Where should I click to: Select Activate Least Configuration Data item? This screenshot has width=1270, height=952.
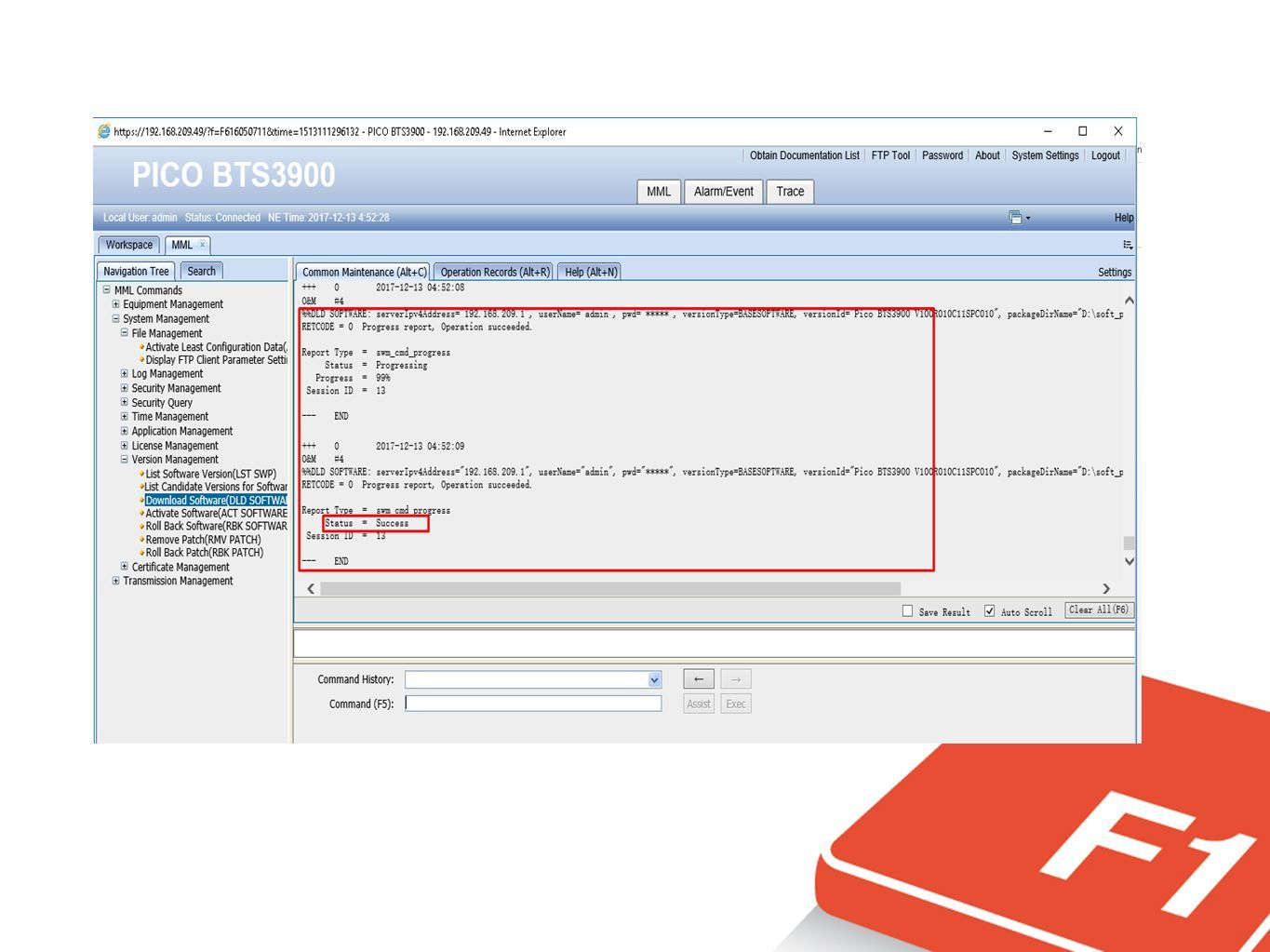tap(216, 347)
